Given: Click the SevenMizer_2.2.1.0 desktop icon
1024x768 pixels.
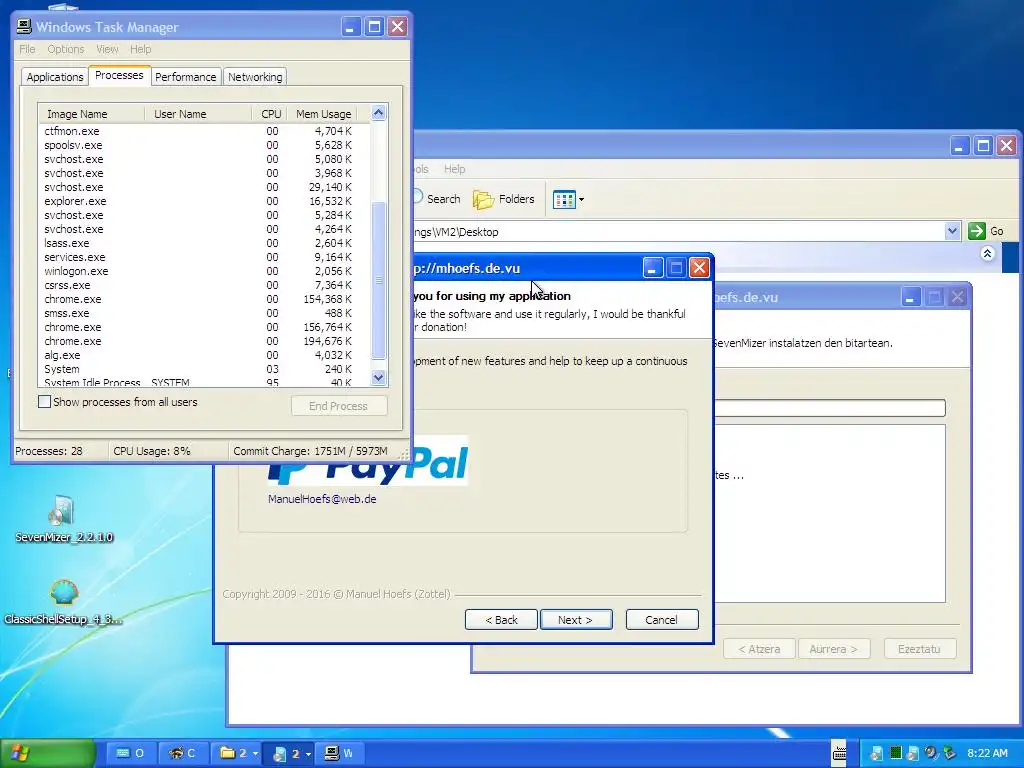Looking at the screenshot, I should point(63,519).
